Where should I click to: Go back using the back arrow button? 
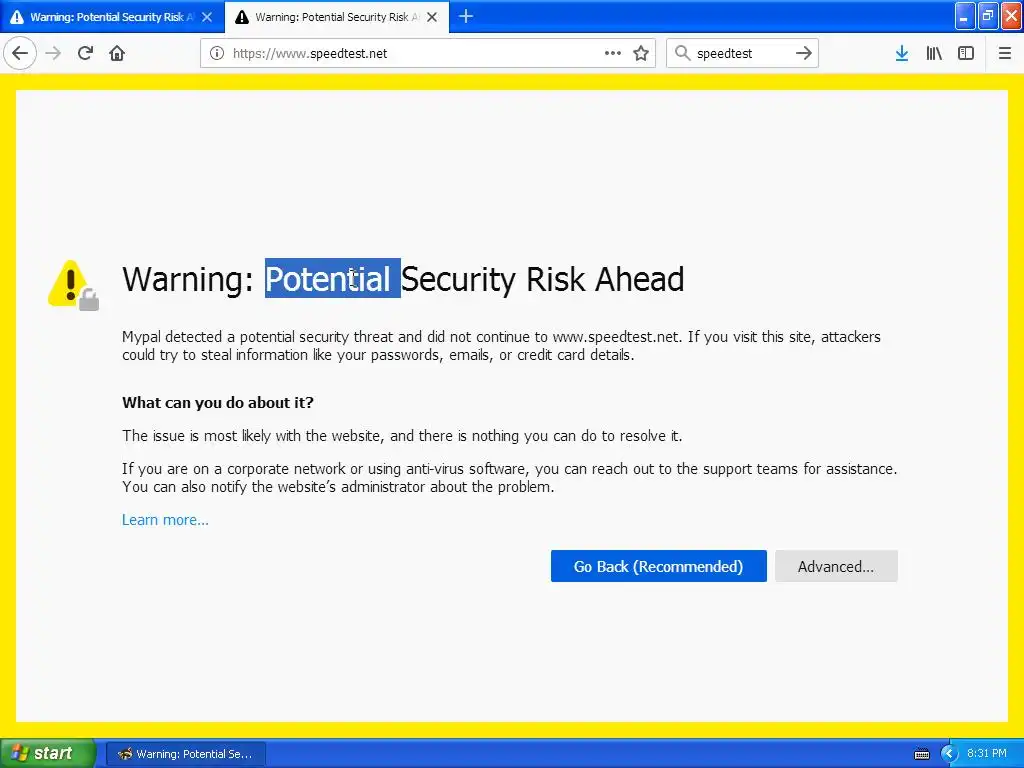(20, 53)
